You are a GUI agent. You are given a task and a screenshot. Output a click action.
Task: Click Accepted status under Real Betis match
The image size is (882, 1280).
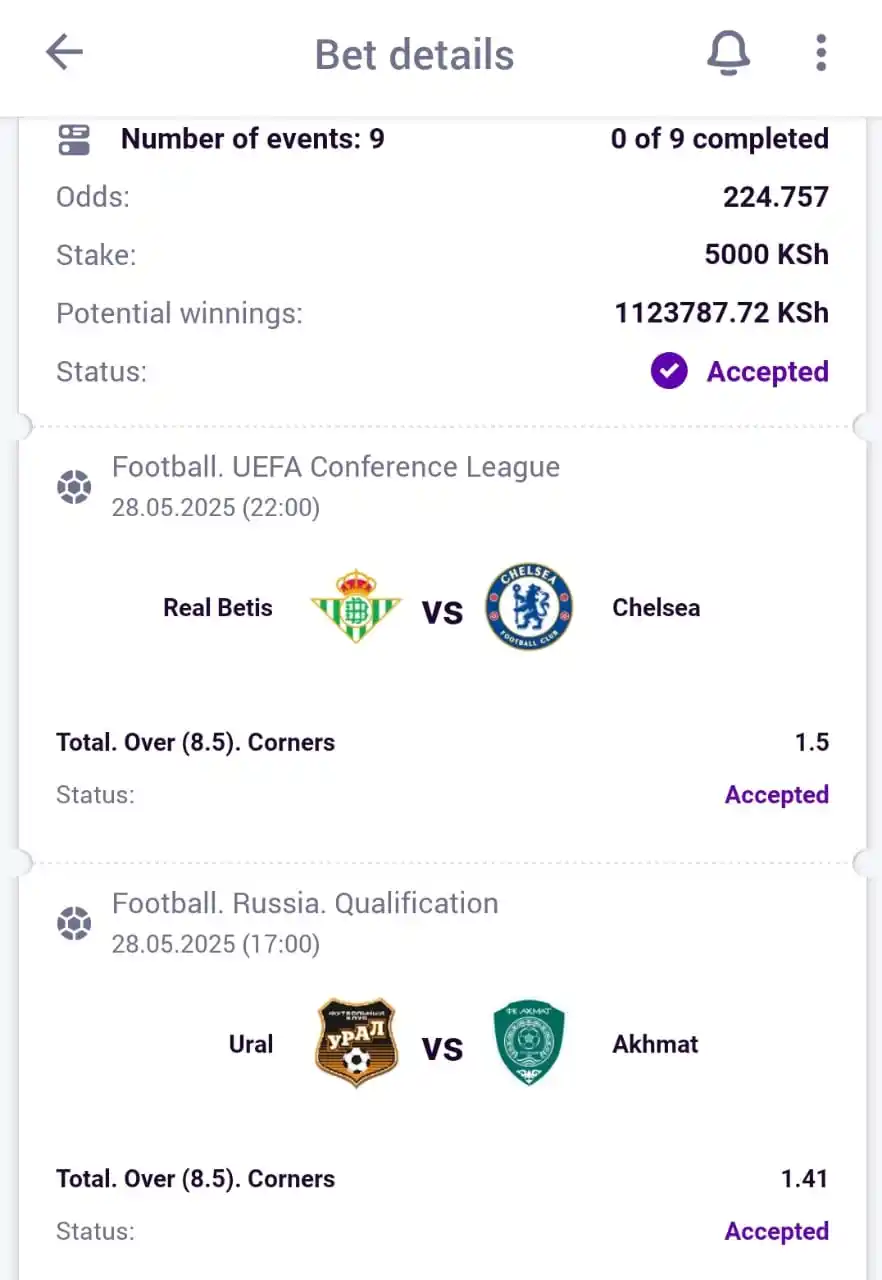[776, 795]
